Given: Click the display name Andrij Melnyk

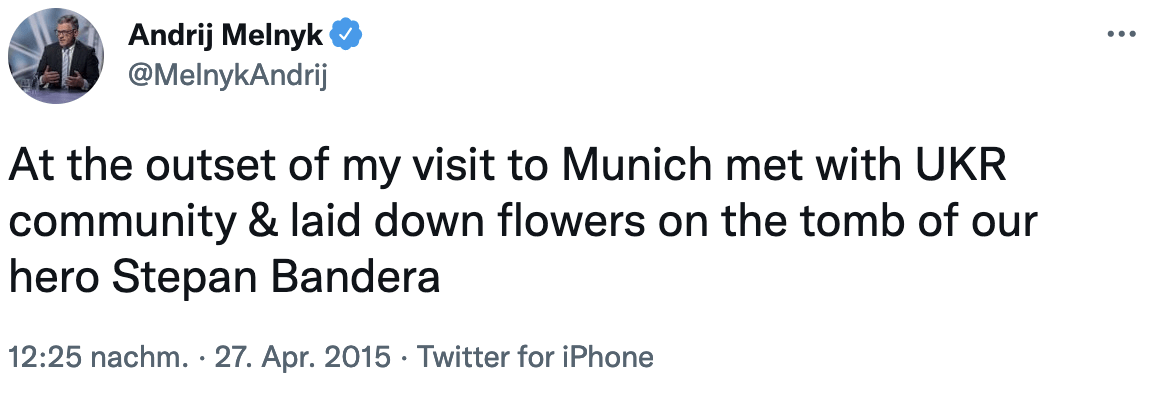Looking at the screenshot, I should click(x=226, y=35).
